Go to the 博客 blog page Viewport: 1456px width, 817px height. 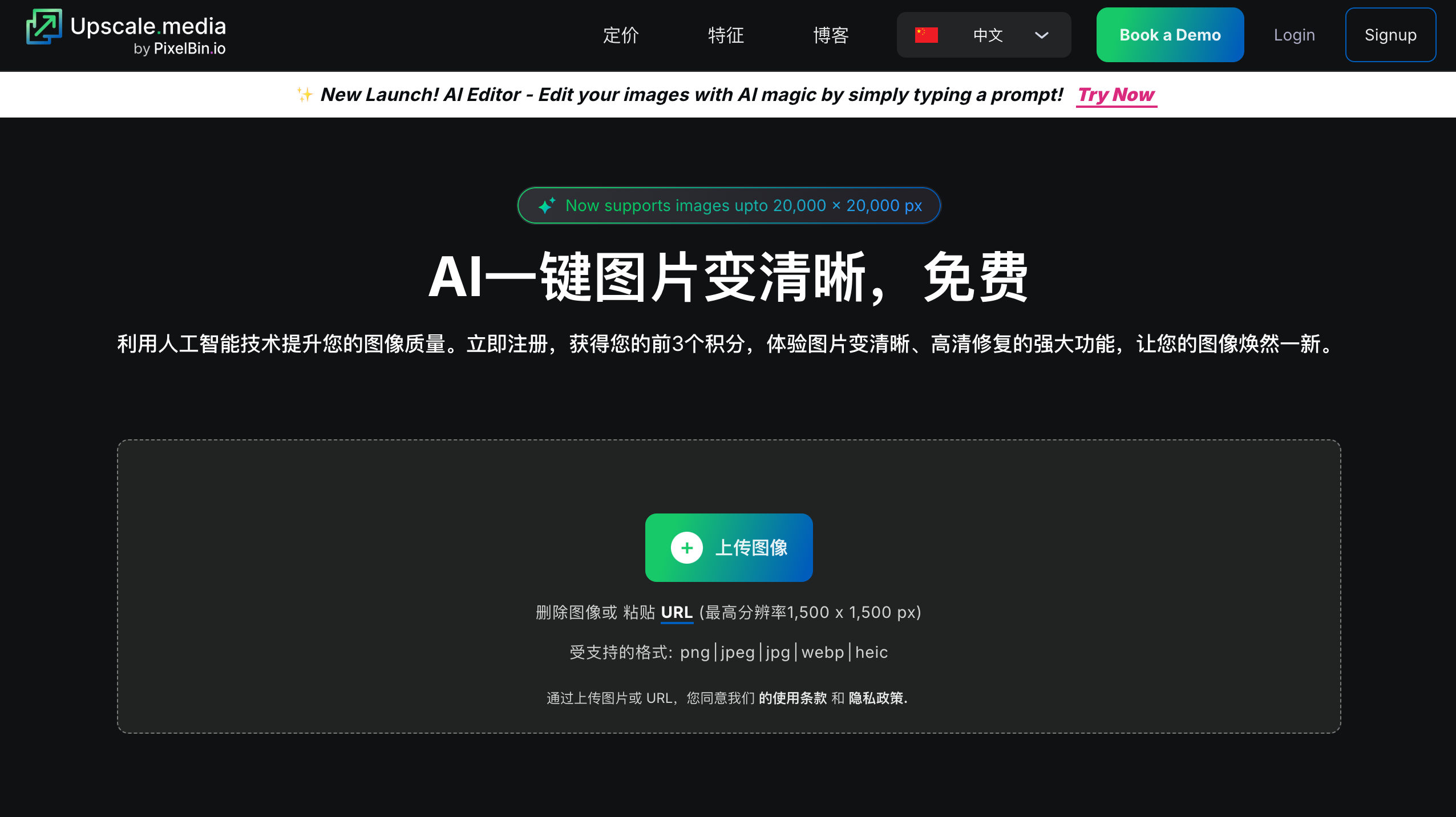click(831, 35)
